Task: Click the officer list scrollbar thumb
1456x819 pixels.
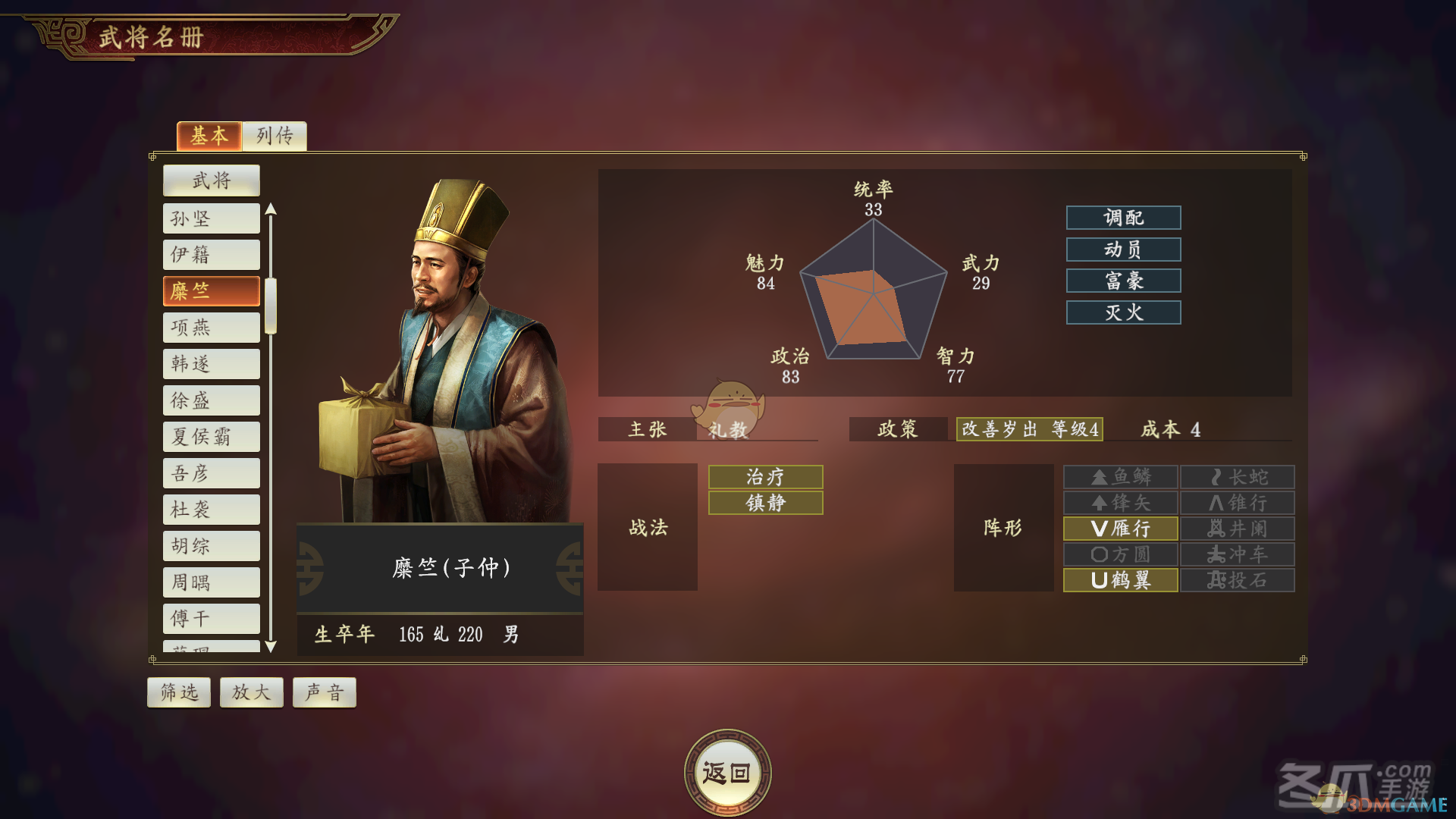Action: coord(271,306)
